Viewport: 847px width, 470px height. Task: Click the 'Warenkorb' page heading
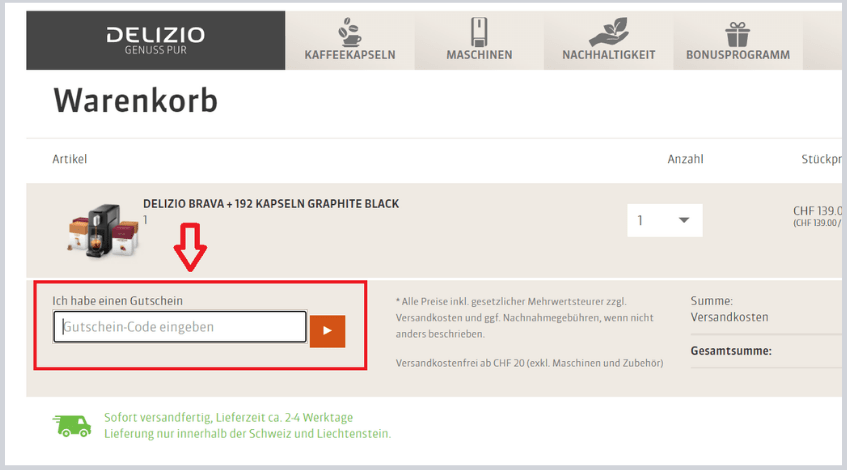tap(136, 100)
